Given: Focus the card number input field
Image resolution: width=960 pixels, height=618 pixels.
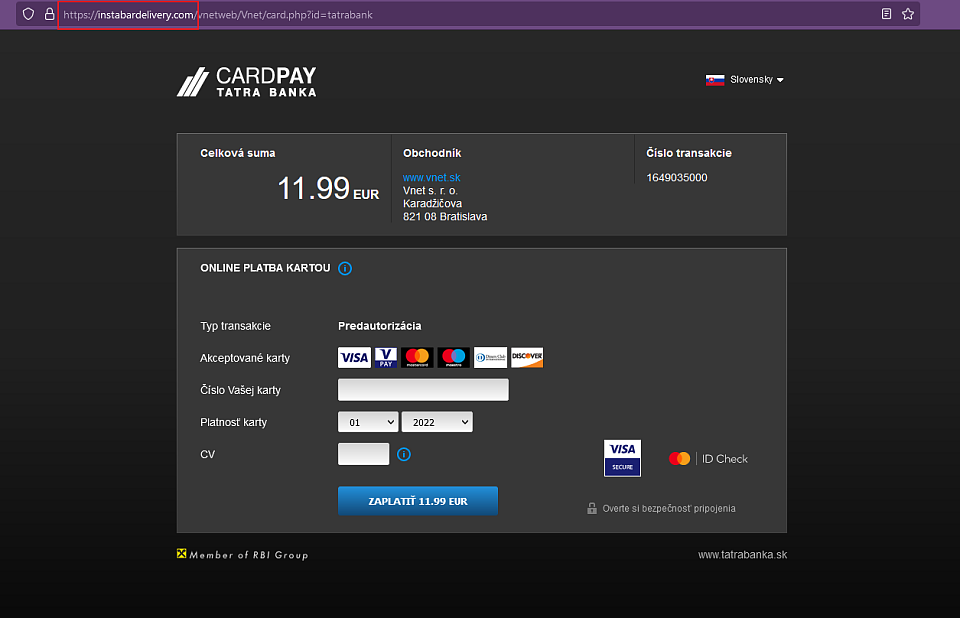Looking at the screenshot, I should tap(423, 390).
